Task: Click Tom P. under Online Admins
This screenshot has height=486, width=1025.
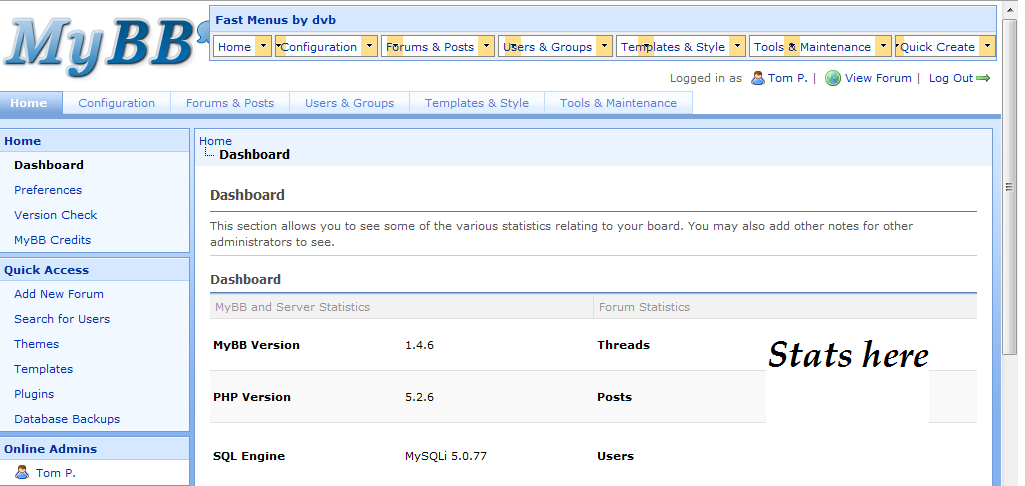Action: [x=56, y=472]
